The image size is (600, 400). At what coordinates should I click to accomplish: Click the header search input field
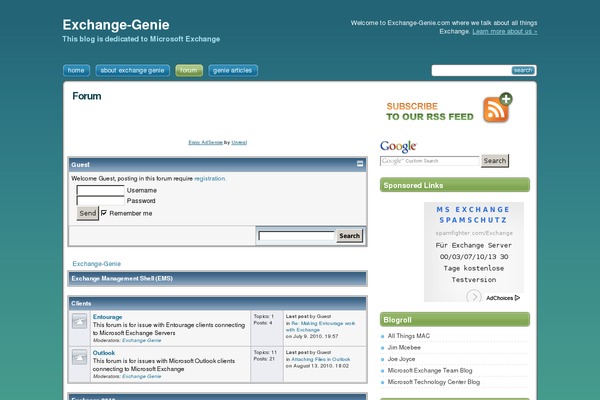tap(472, 70)
